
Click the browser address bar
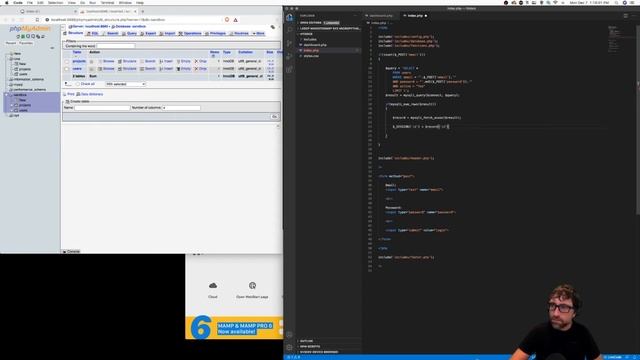135,20
